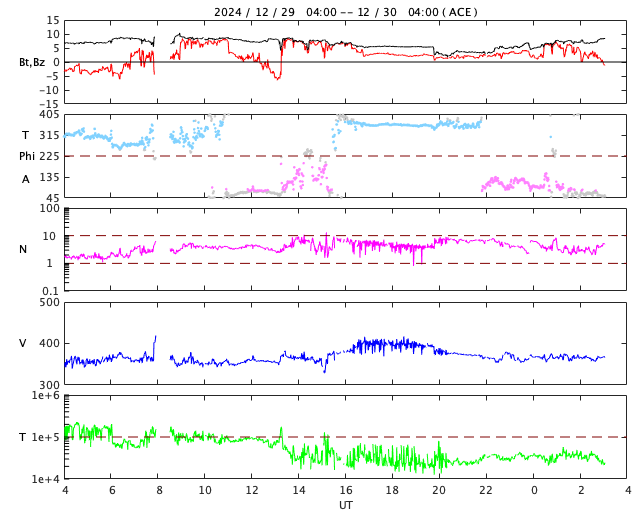The width and height of the screenshot is (640, 512).
Task: Click the '1e+6' temperature tick label
Action: pos(45,395)
